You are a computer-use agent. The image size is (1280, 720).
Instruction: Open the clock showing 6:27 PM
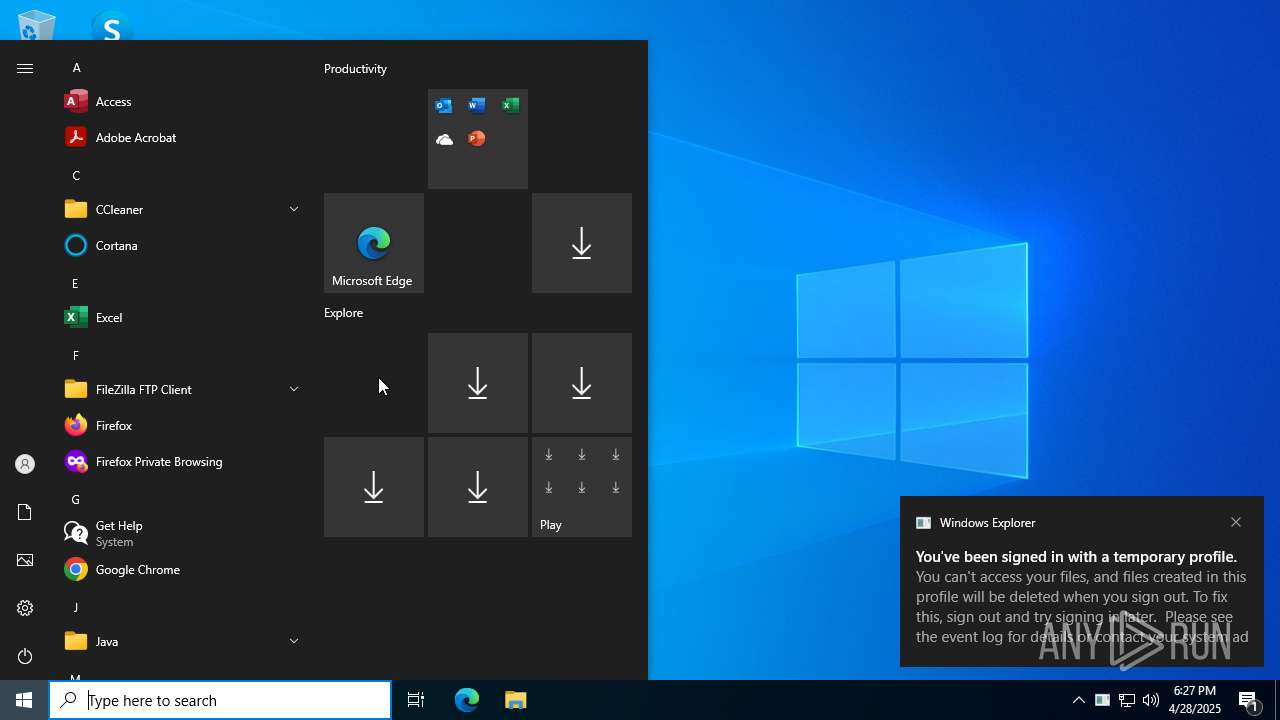point(1195,700)
